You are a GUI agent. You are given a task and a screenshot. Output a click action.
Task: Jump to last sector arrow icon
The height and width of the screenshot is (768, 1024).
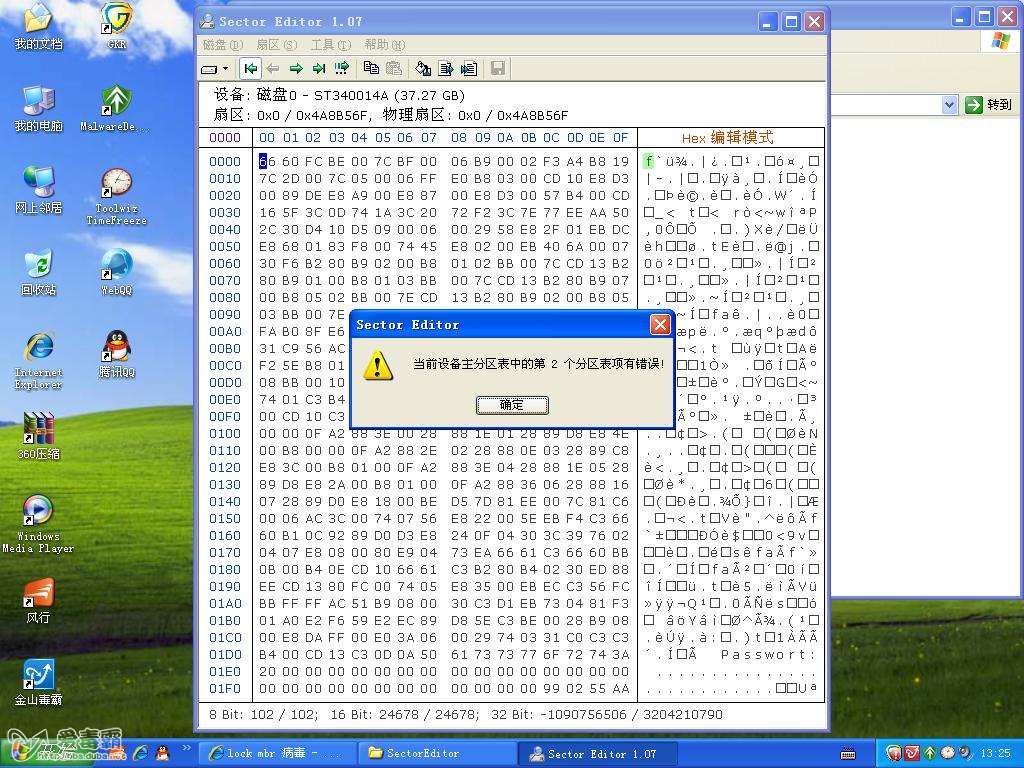(x=319, y=69)
